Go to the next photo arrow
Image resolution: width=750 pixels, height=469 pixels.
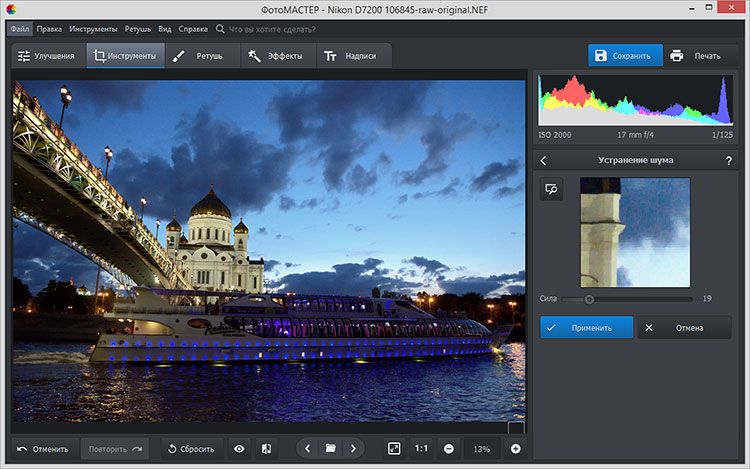tap(353, 449)
